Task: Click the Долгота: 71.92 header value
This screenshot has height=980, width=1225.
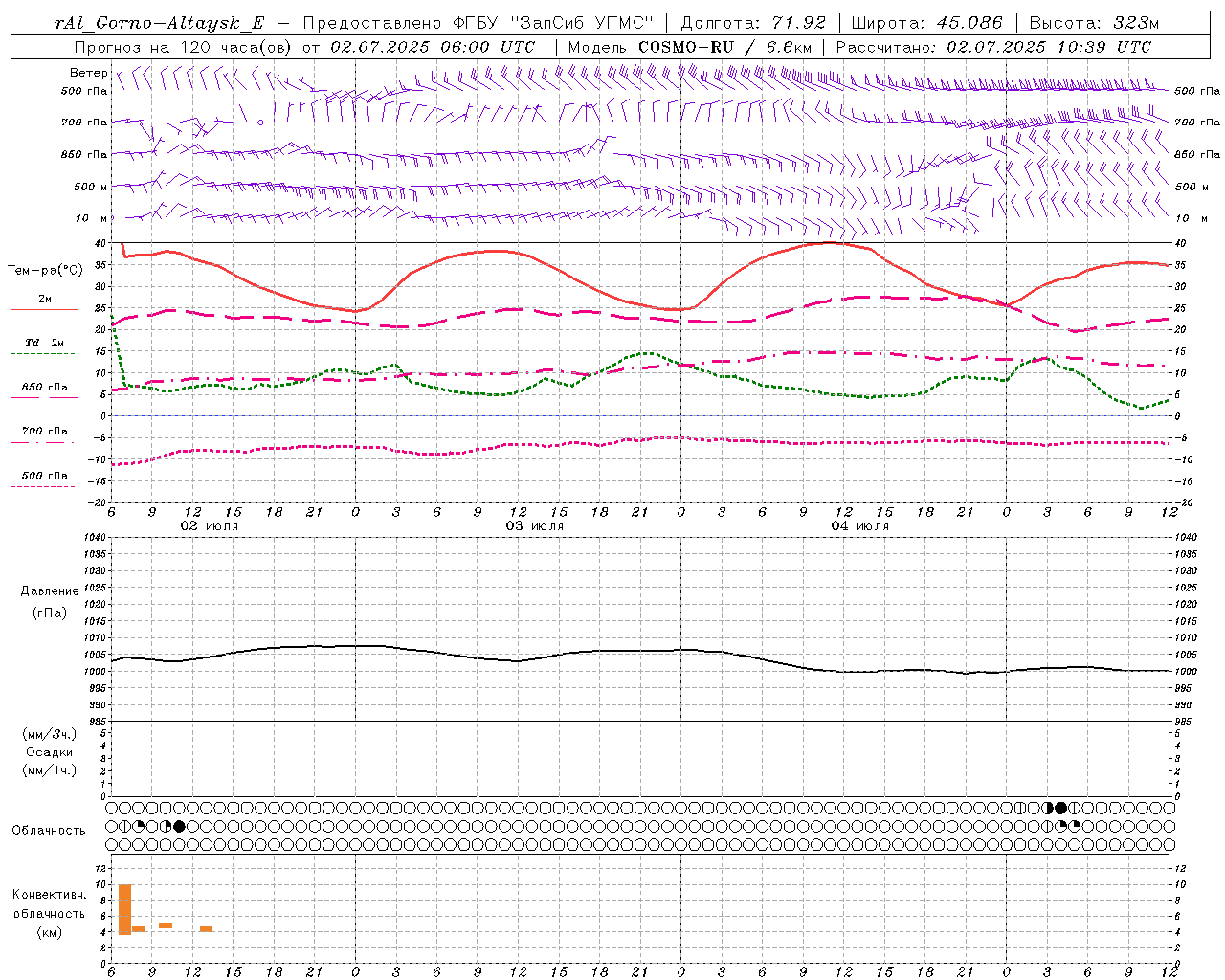Action: 753,23
